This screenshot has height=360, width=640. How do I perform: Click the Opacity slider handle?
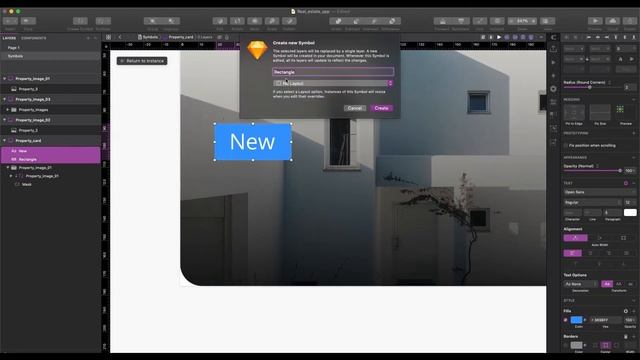620,171
